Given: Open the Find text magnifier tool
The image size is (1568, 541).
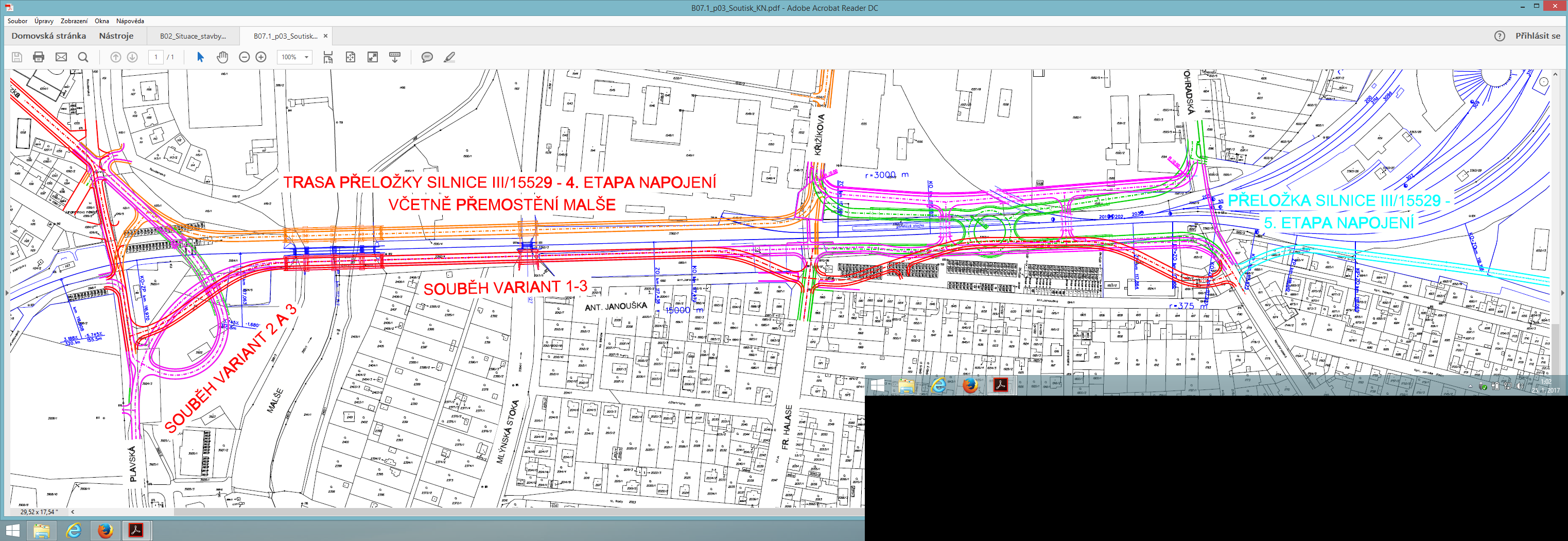Looking at the screenshot, I should [x=83, y=57].
